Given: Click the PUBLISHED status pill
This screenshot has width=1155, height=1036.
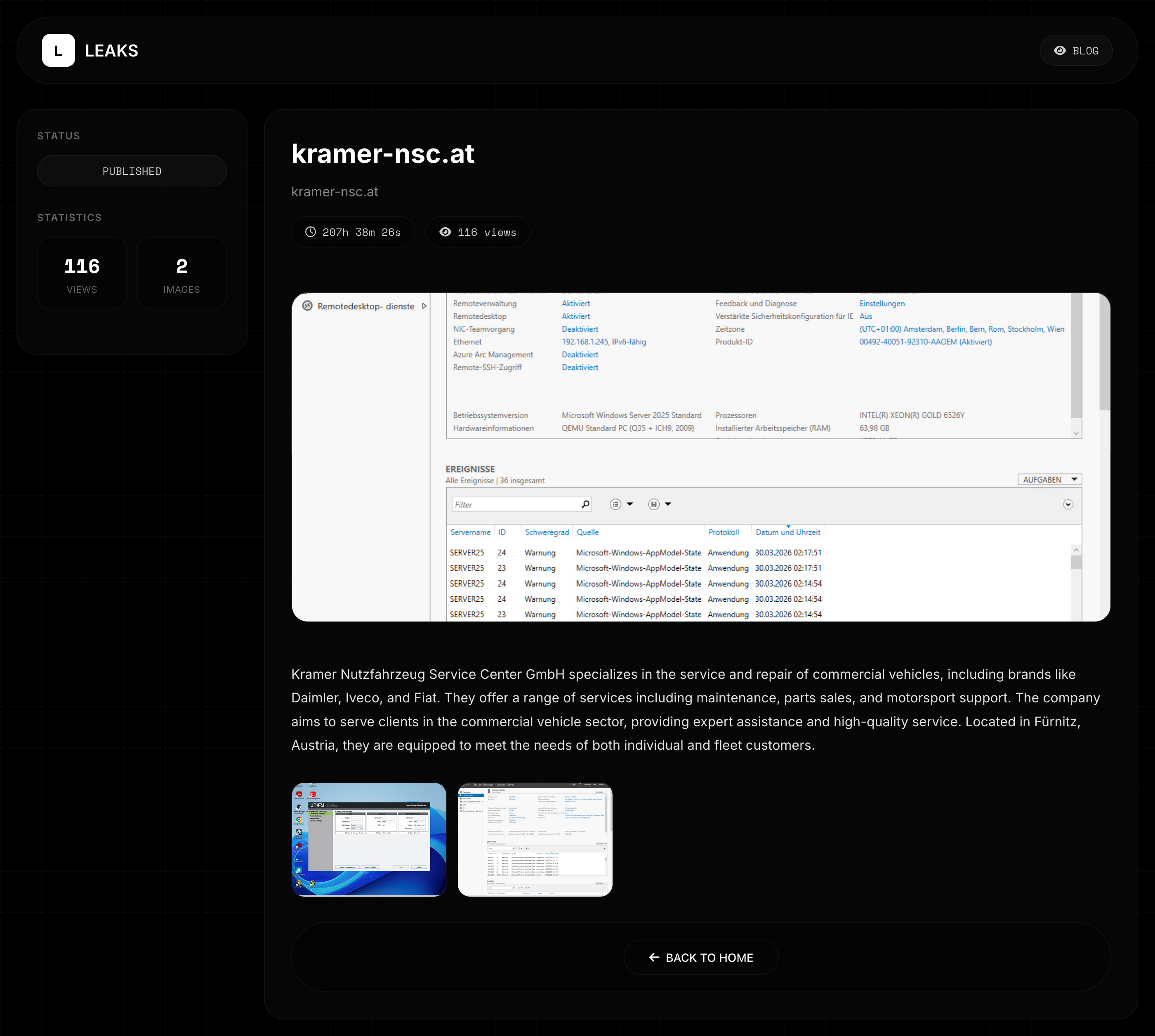Looking at the screenshot, I should (x=132, y=171).
